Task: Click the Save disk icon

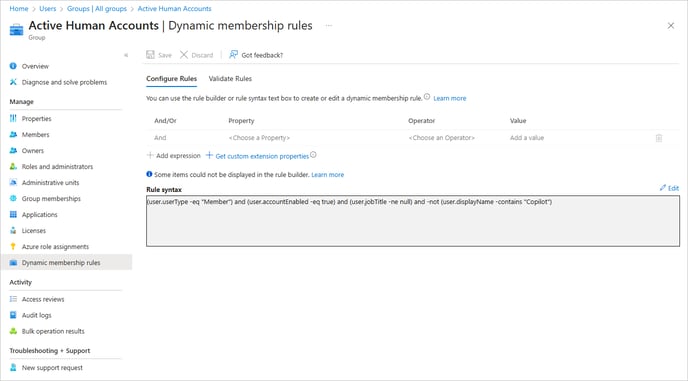Action: coord(150,54)
